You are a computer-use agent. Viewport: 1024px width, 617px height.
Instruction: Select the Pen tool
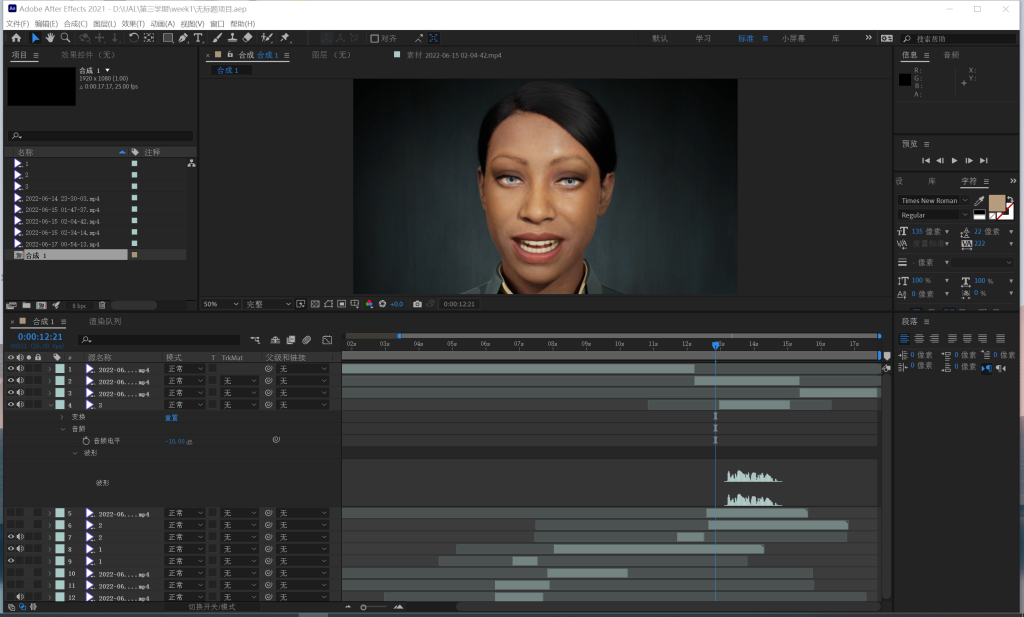(183, 38)
